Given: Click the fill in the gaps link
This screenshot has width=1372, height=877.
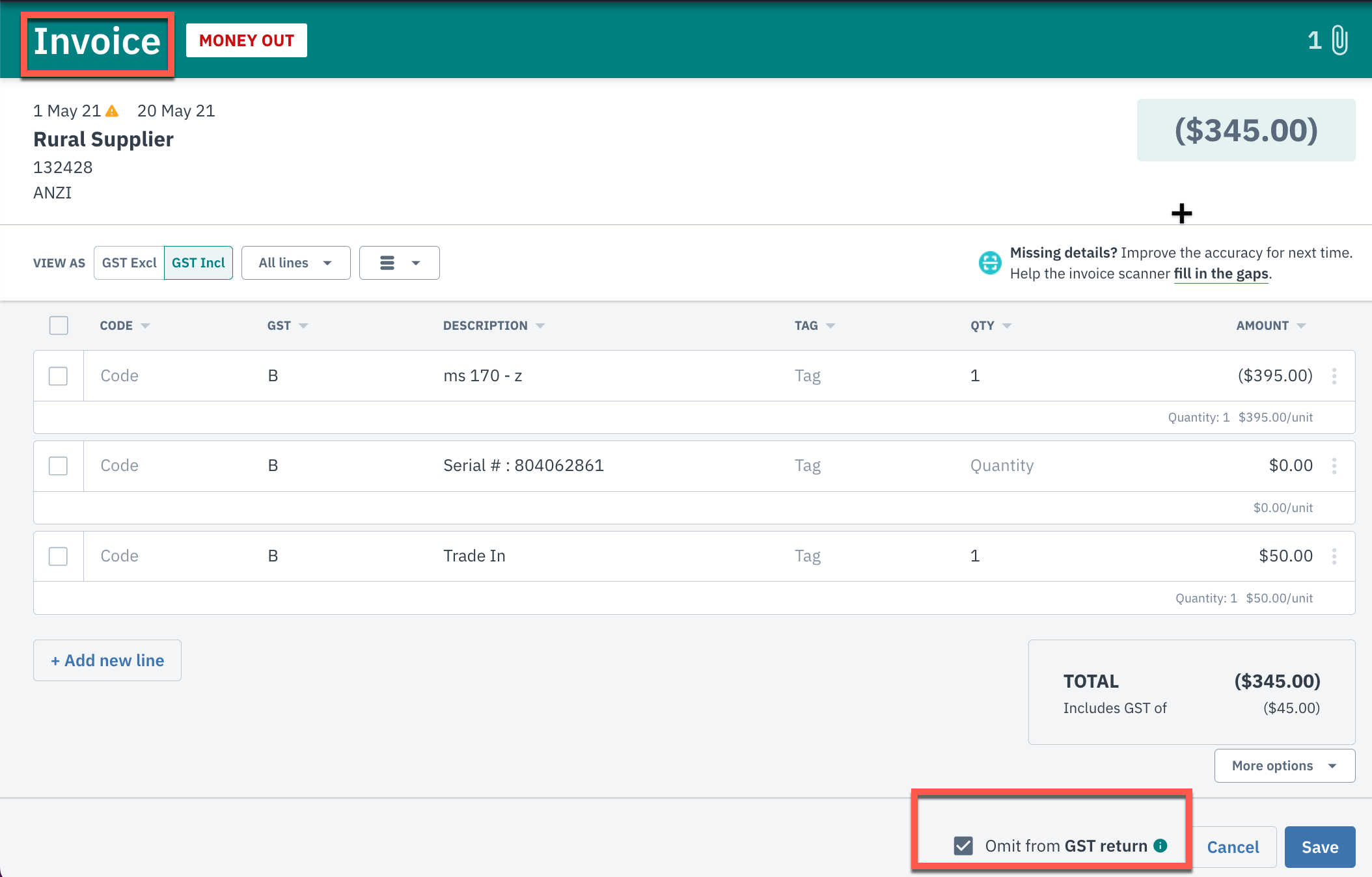Looking at the screenshot, I should click(x=1221, y=274).
